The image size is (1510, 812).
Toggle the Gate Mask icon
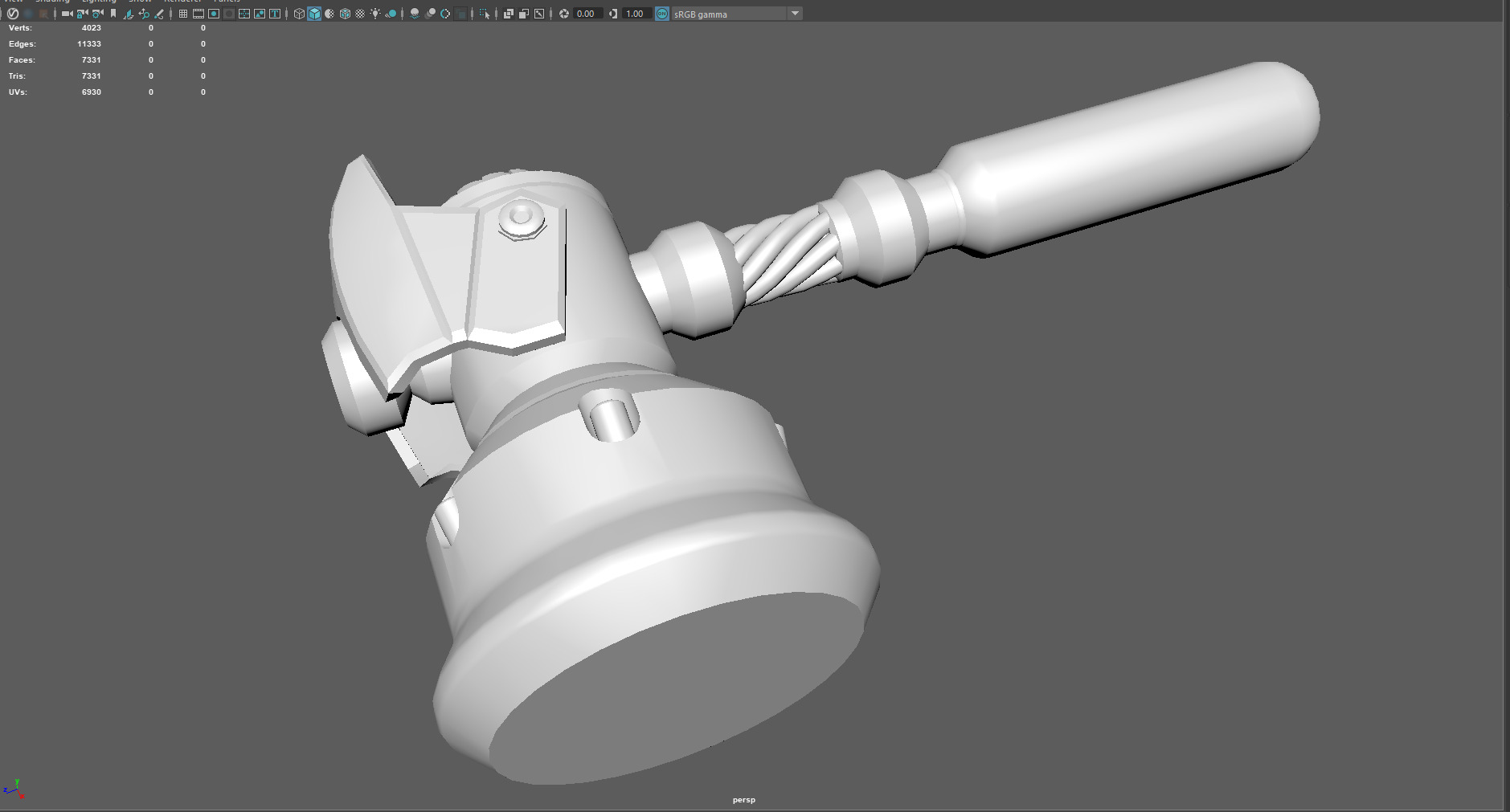point(229,14)
